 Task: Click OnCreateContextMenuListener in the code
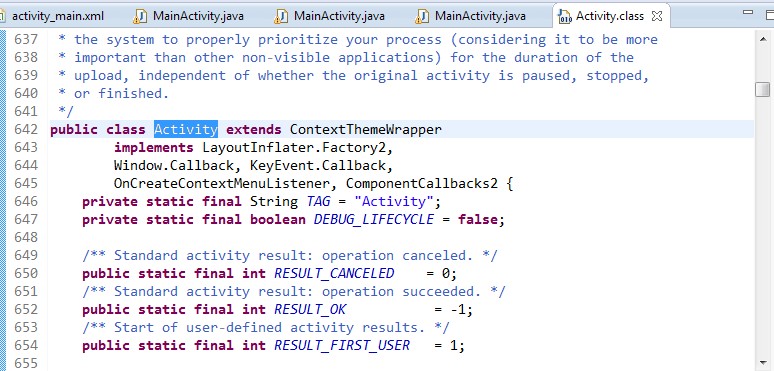click(221, 184)
